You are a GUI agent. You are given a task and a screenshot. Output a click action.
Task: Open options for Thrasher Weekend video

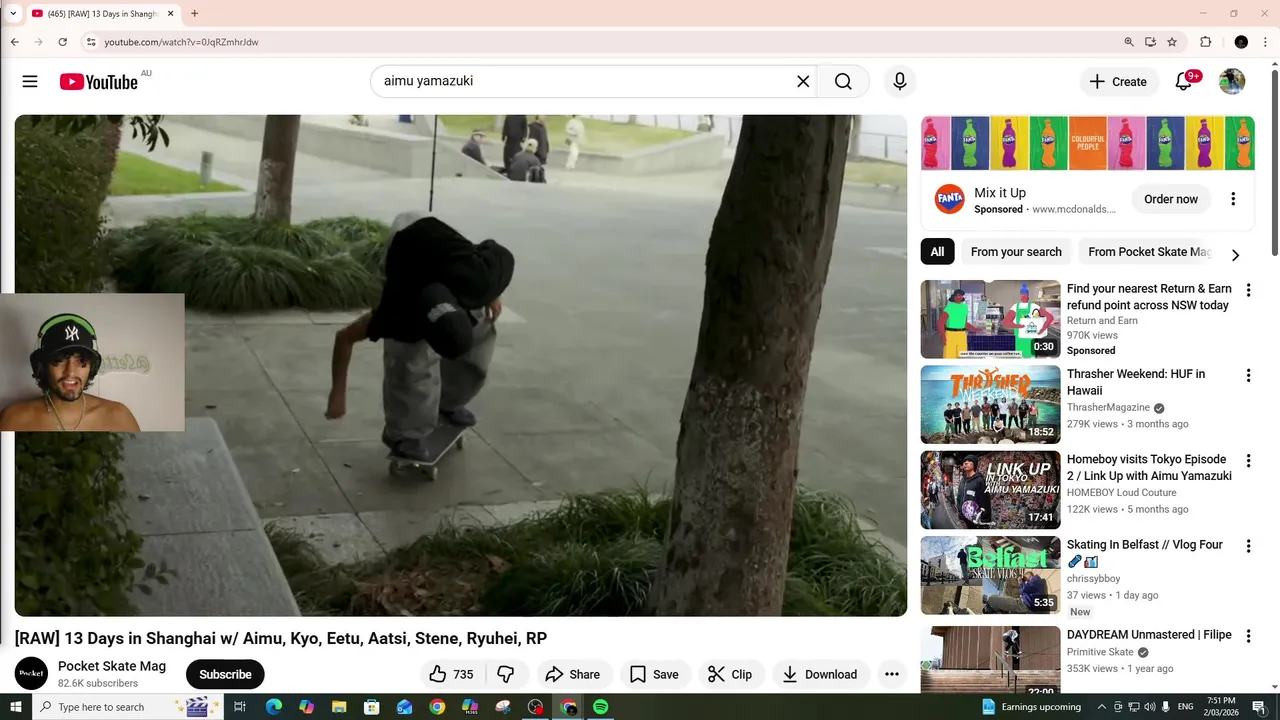[x=1248, y=376]
